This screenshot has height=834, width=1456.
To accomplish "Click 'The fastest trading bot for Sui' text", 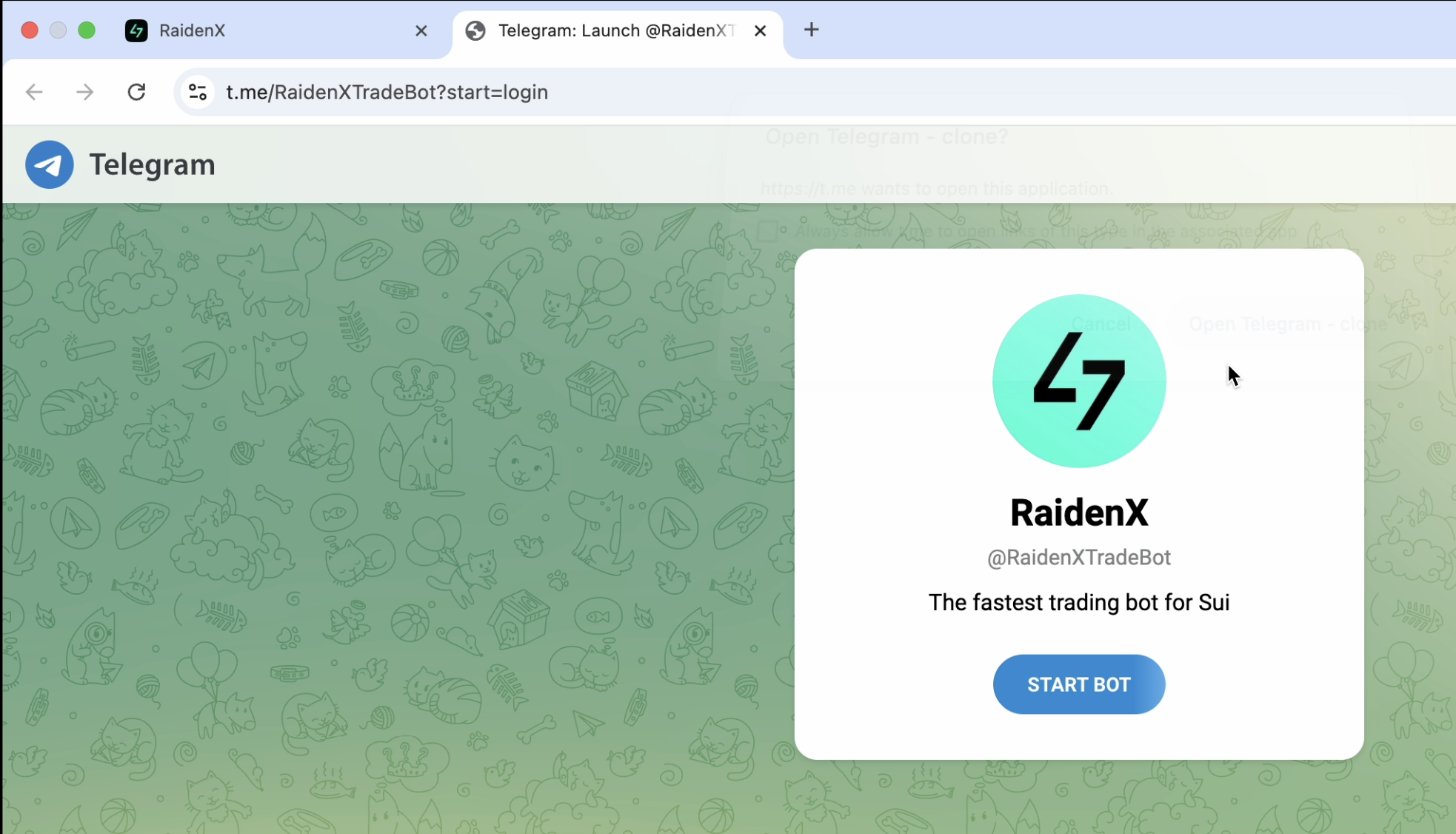I will (1078, 602).
